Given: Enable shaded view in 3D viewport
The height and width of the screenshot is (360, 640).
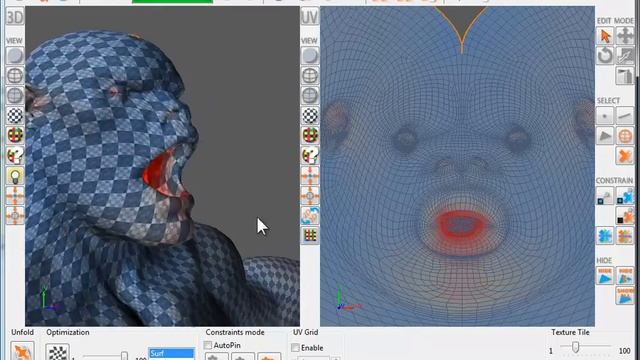Looking at the screenshot, I should coord(15,56).
